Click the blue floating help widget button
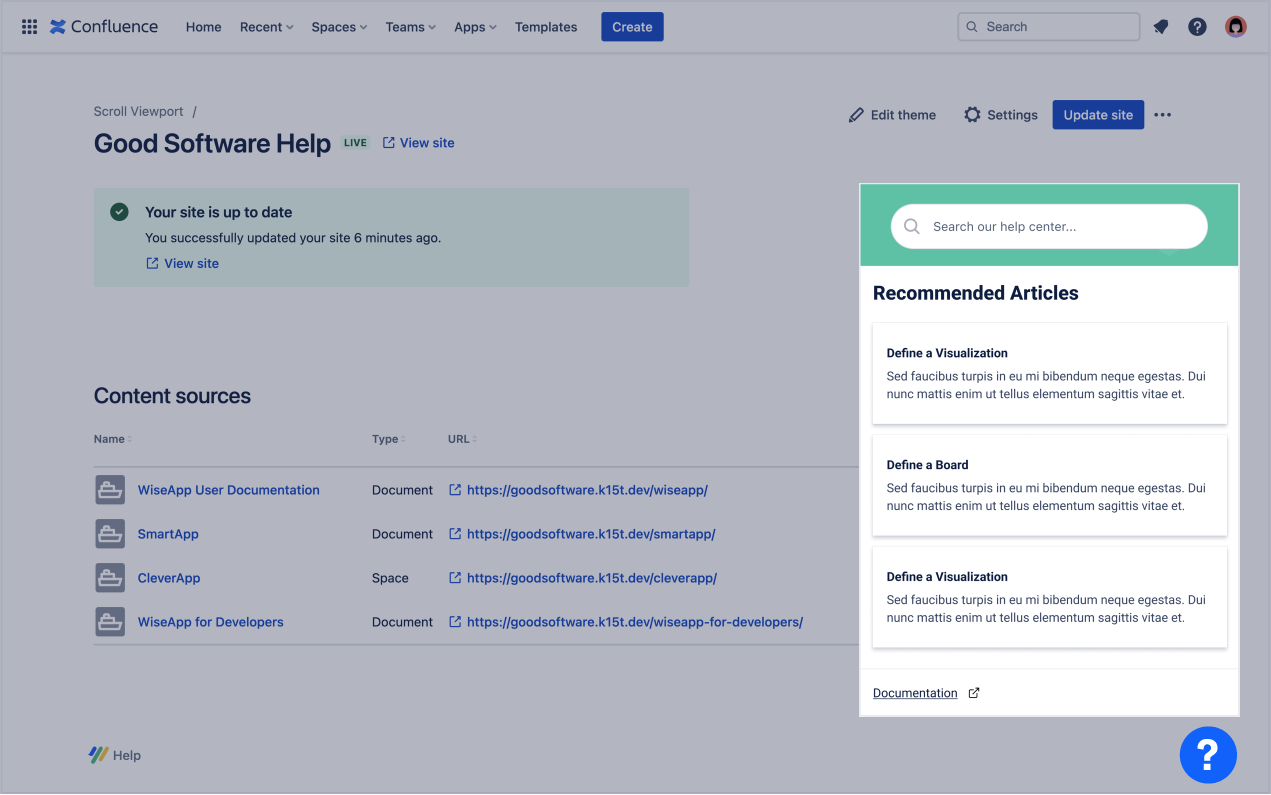 click(1208, 755)
